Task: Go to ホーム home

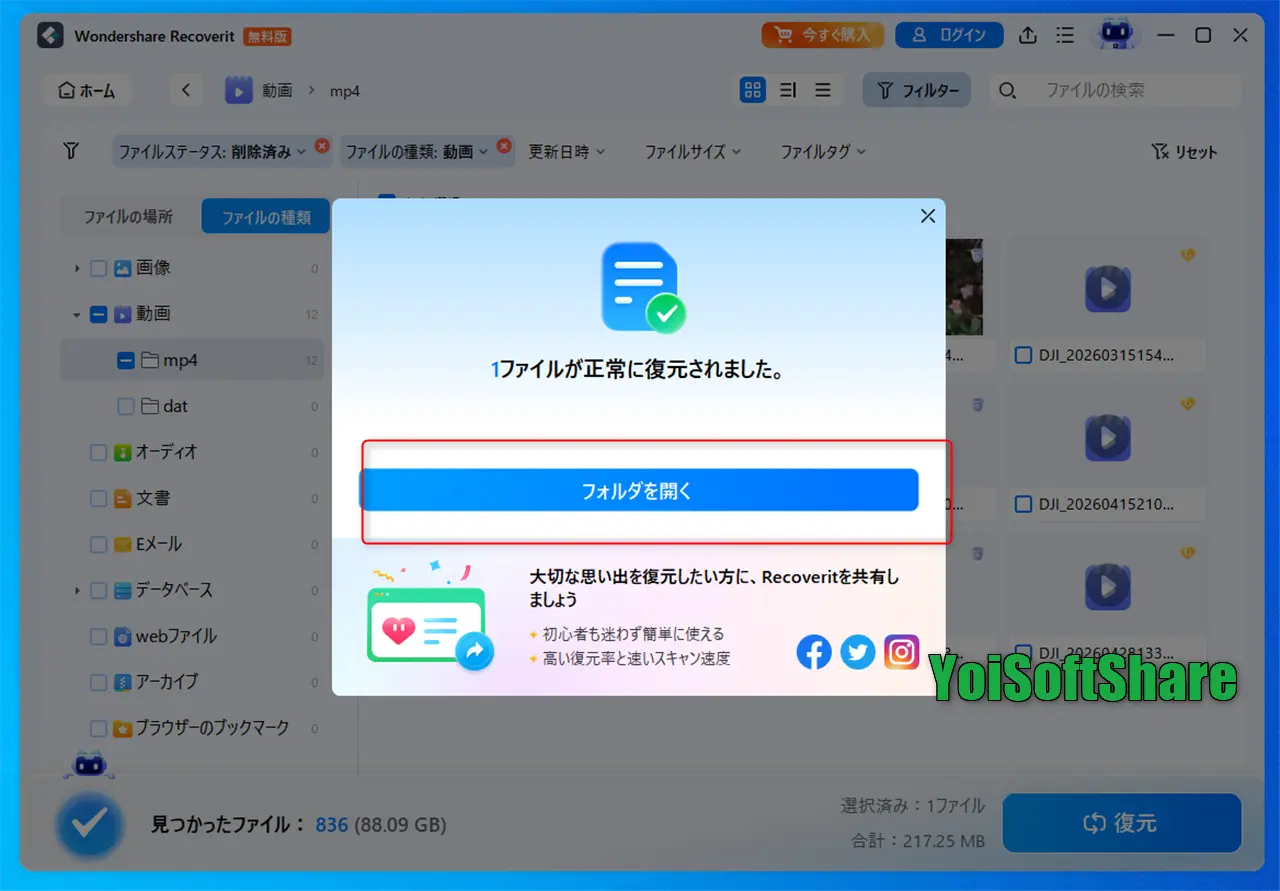Action: 88,90
